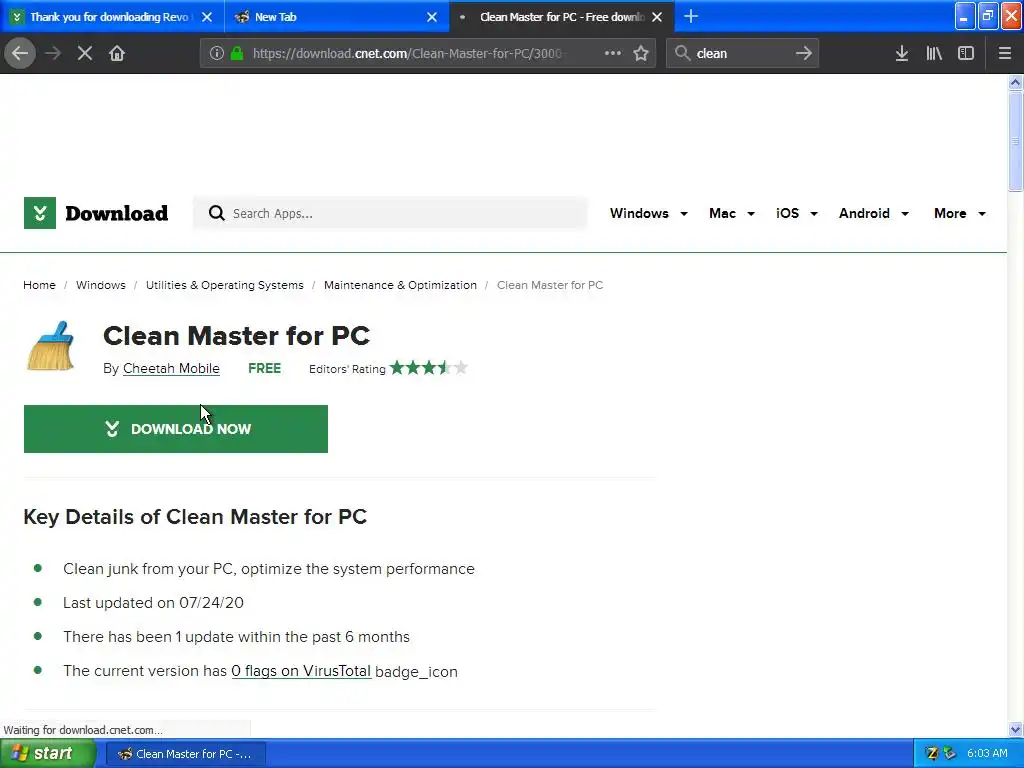Image resolution: width=1024 pixels, height=768 pixels.
Task: Close the Clean Master for PC tab
Action: coord(657,17)
